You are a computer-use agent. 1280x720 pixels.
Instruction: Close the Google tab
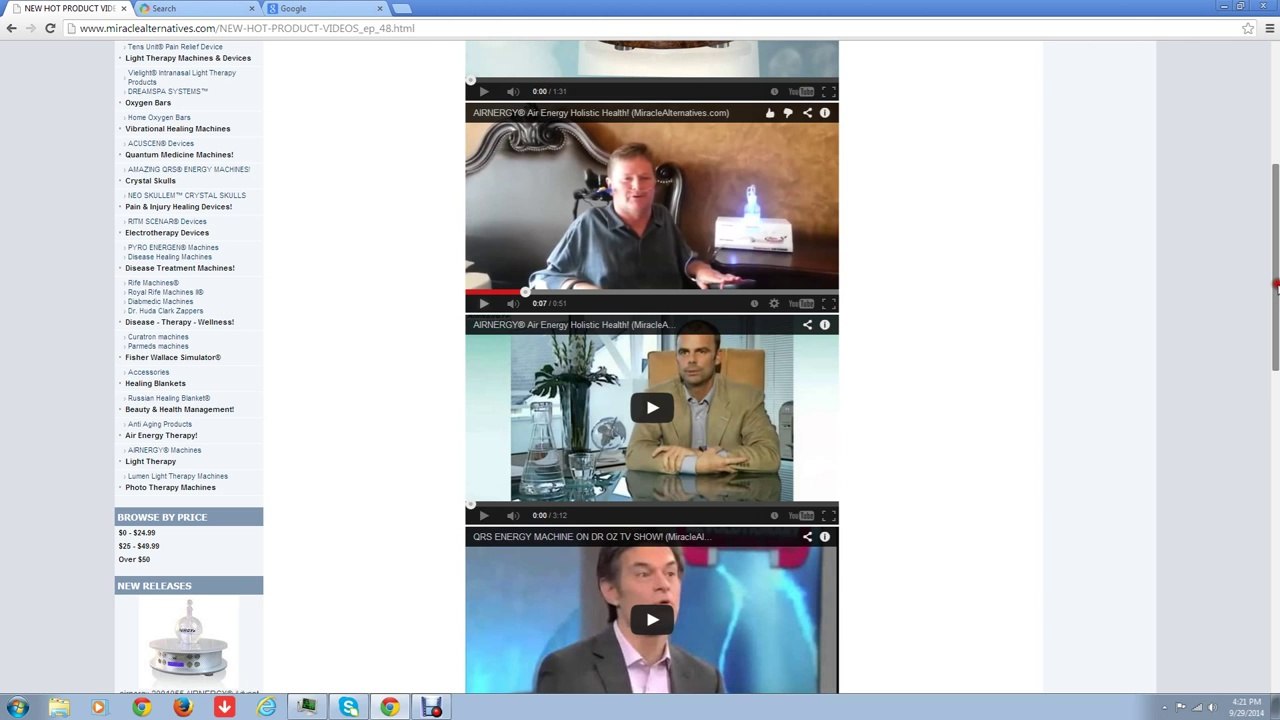pyautogui.click(x=380, y=8)
